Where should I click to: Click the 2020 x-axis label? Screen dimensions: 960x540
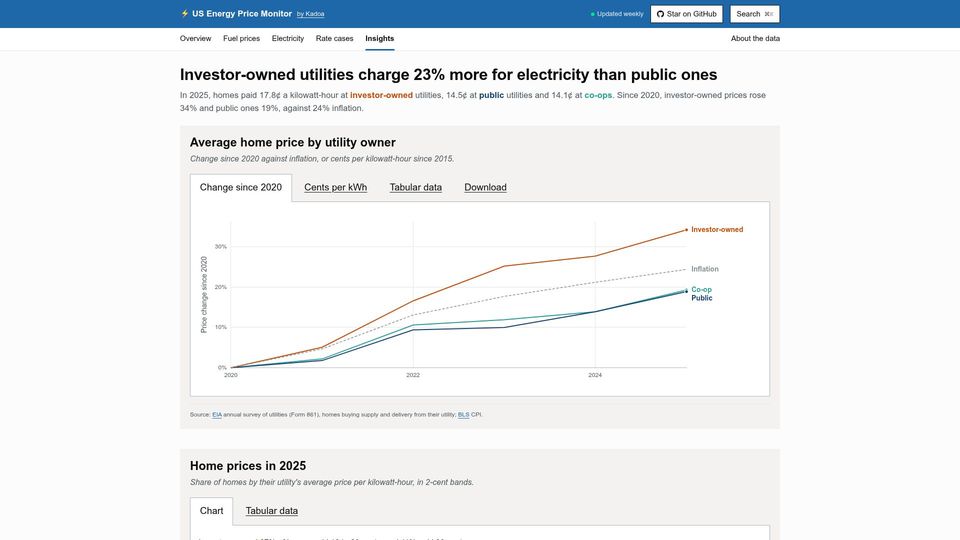231,375
